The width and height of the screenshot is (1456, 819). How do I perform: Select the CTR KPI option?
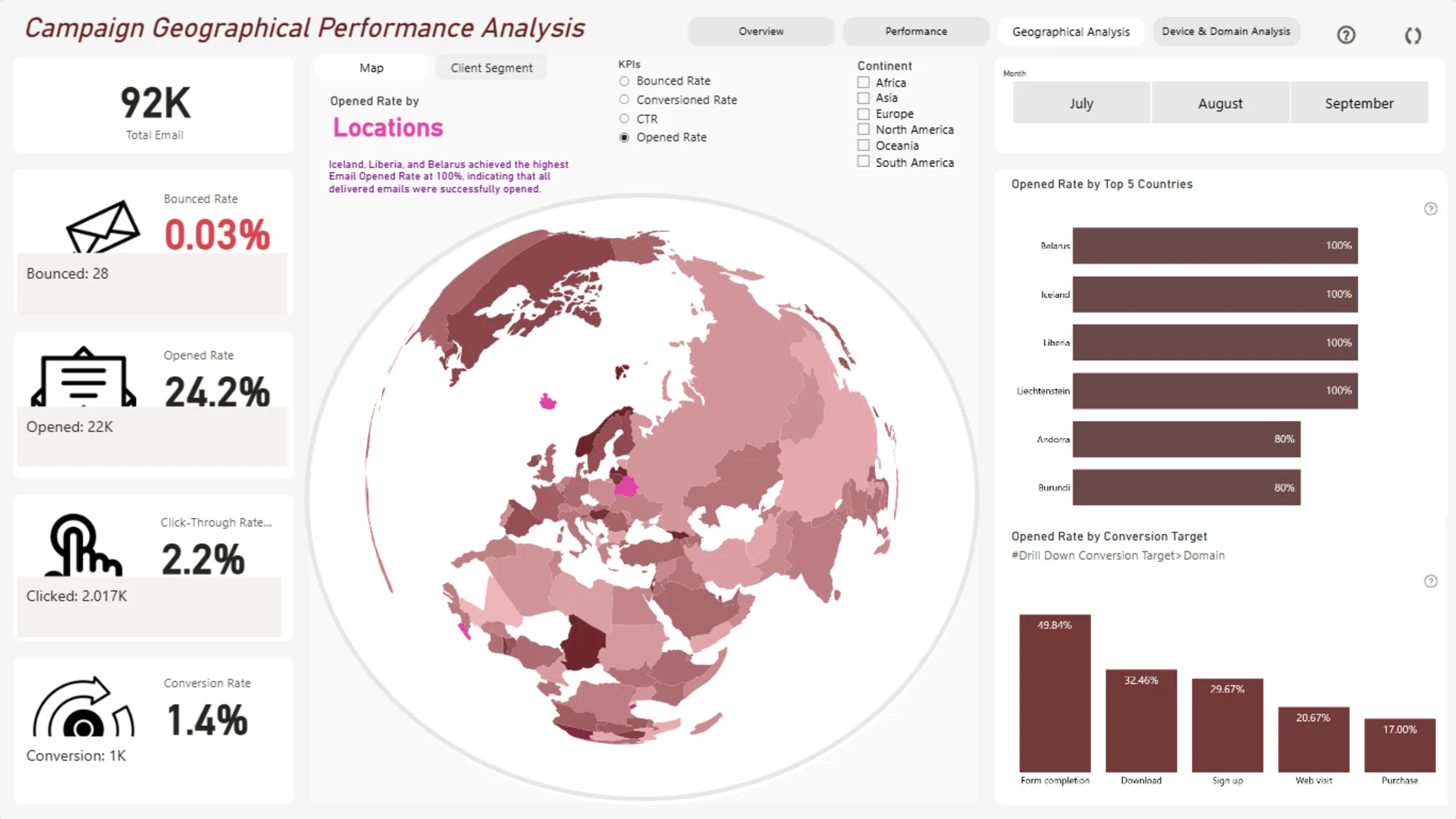624,119
